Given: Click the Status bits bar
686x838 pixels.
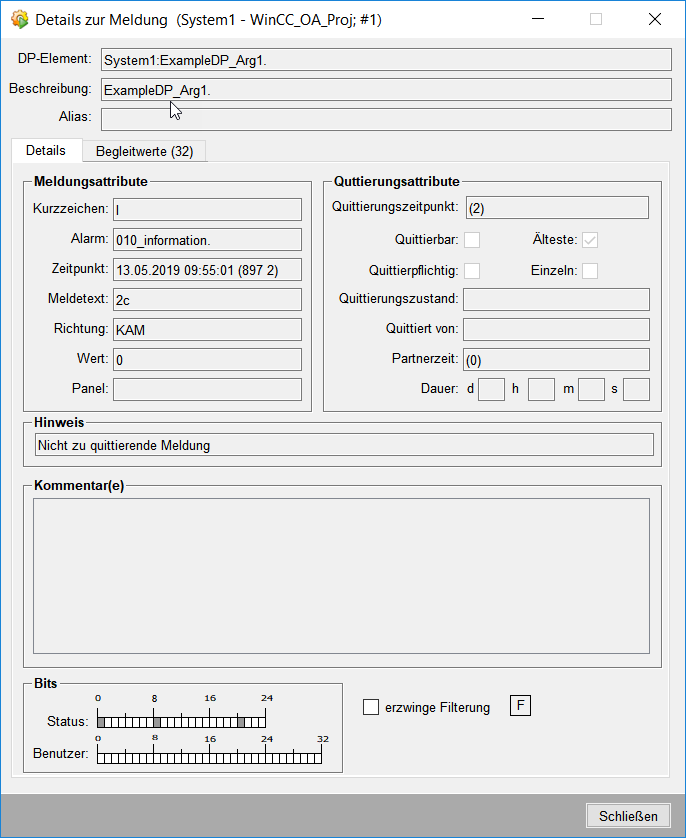Looking at the screenshot, I should [x=181, y=722].
